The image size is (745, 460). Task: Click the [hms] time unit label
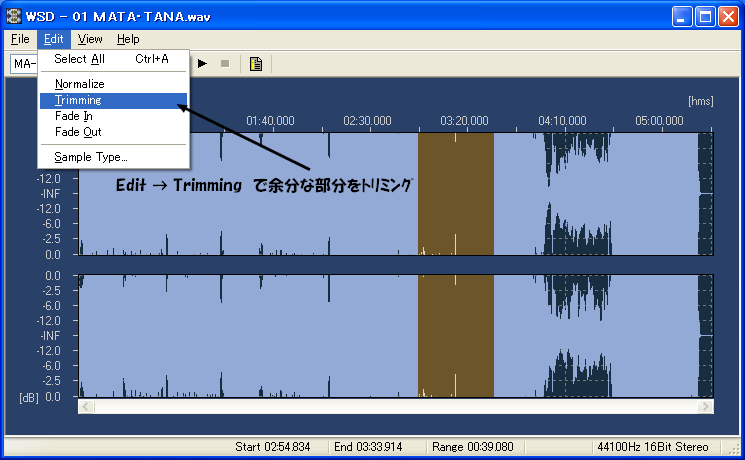click(701, 101)
